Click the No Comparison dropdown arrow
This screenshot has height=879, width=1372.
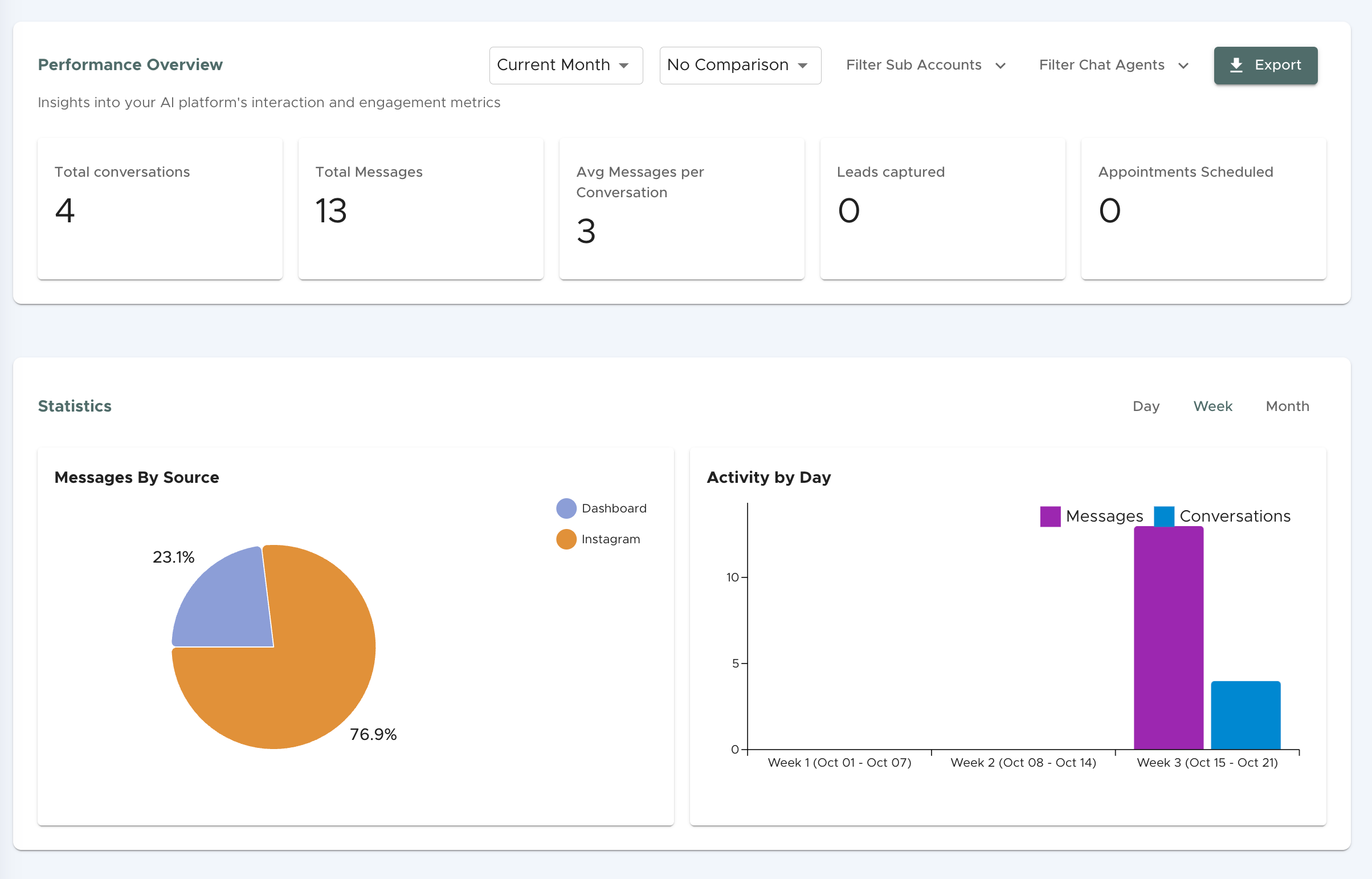pos(803,66)
